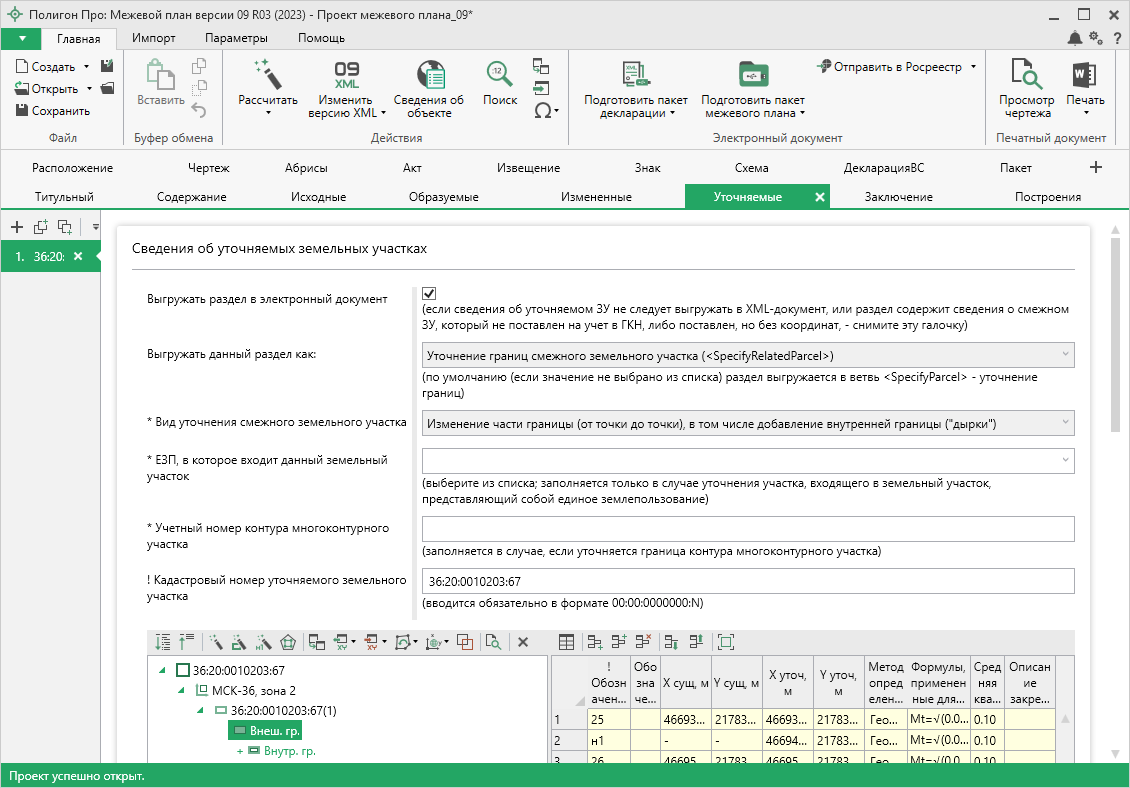Click the delete X icon in tree toolbar

[522, 642]
